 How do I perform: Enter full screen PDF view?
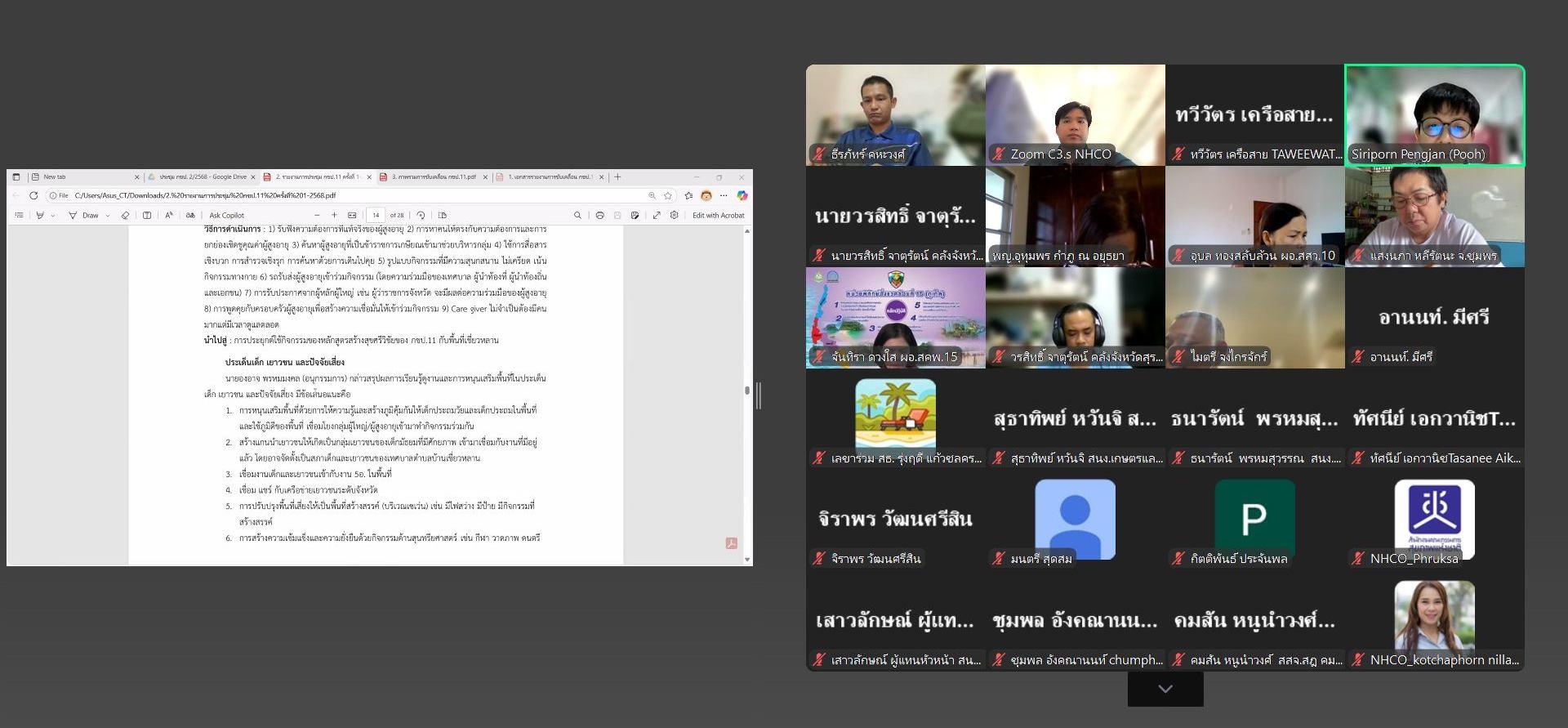657,216
